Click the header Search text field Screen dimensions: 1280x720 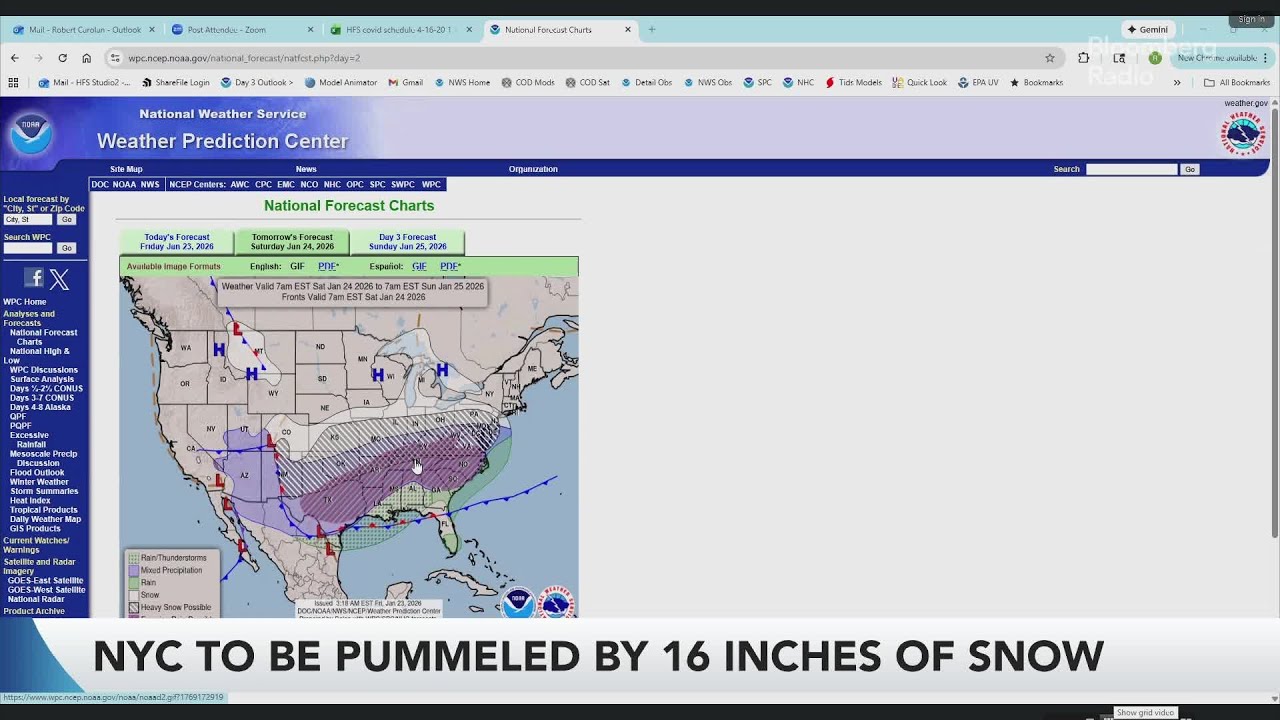[x=1132, y=169]
